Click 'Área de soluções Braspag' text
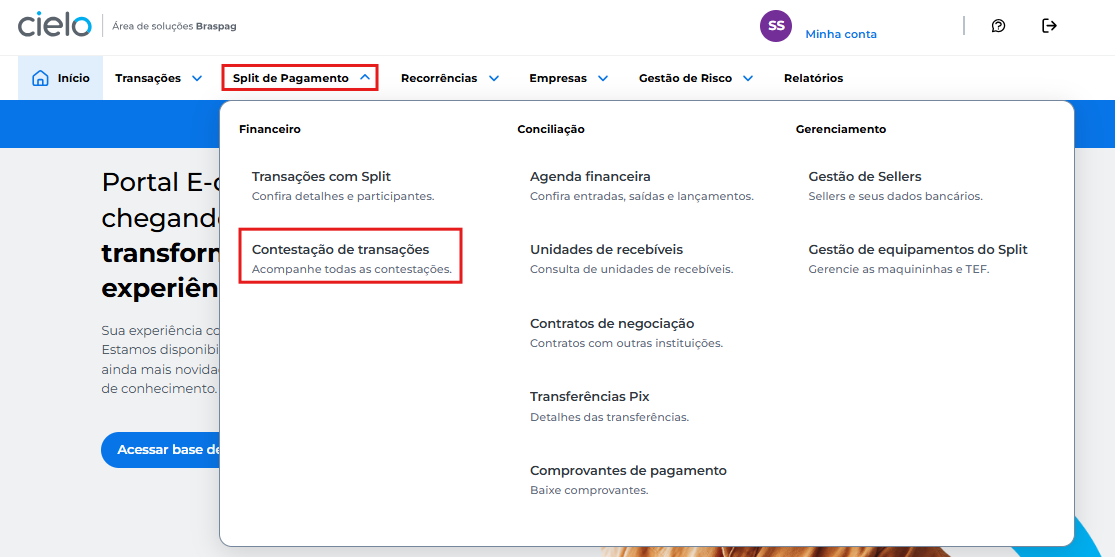 [175, 26]
